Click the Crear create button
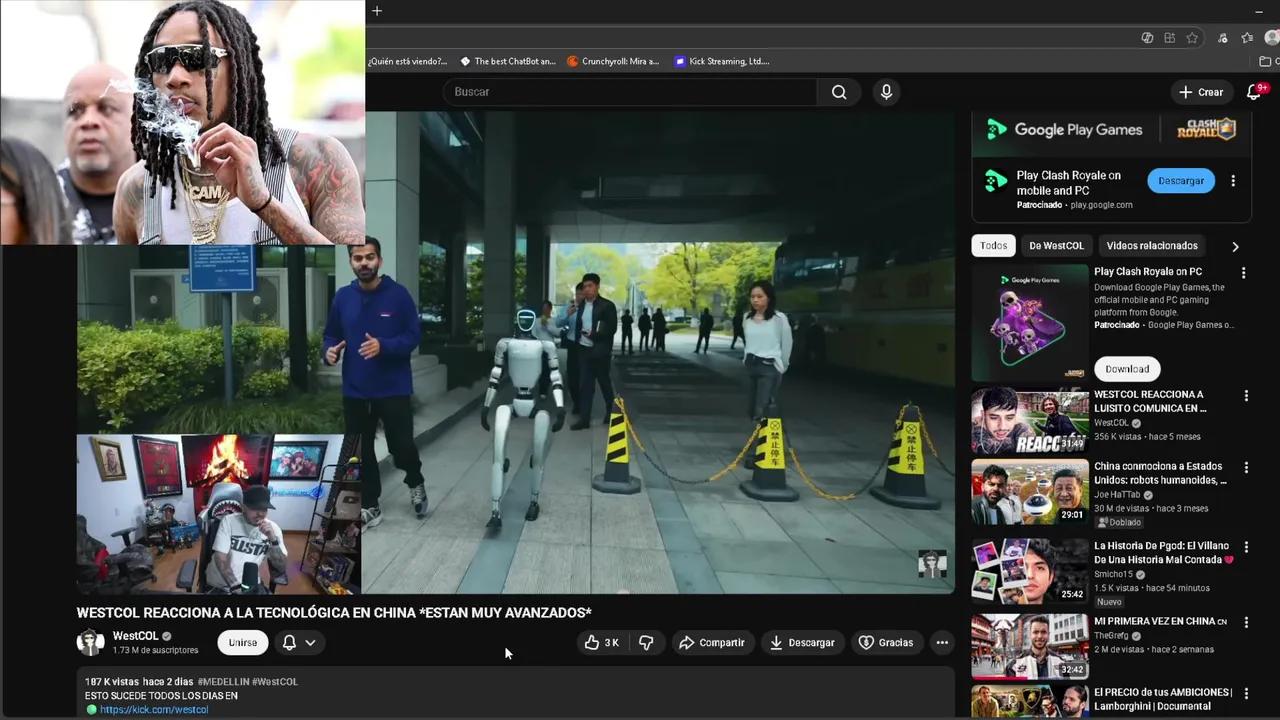Viewport: 1280px width, 720px height. pos(1201,92)
